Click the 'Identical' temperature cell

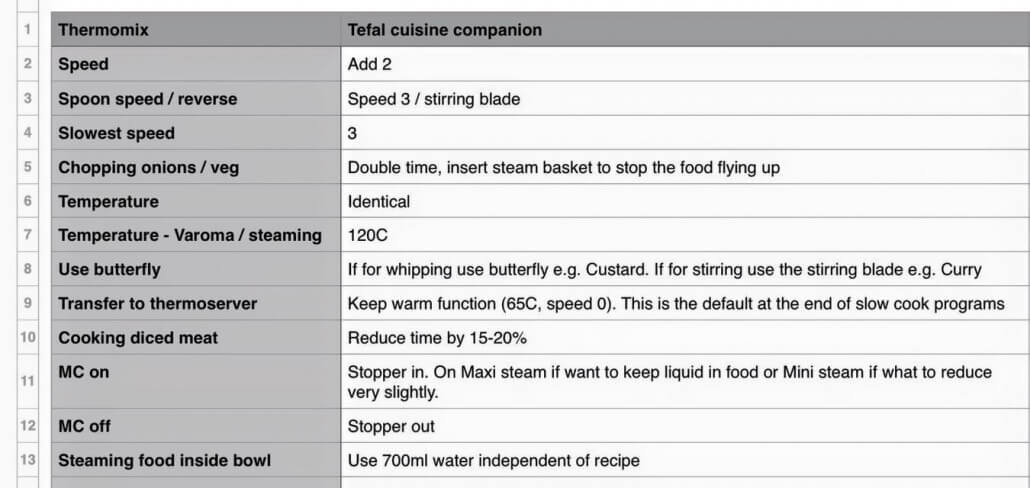680,201
